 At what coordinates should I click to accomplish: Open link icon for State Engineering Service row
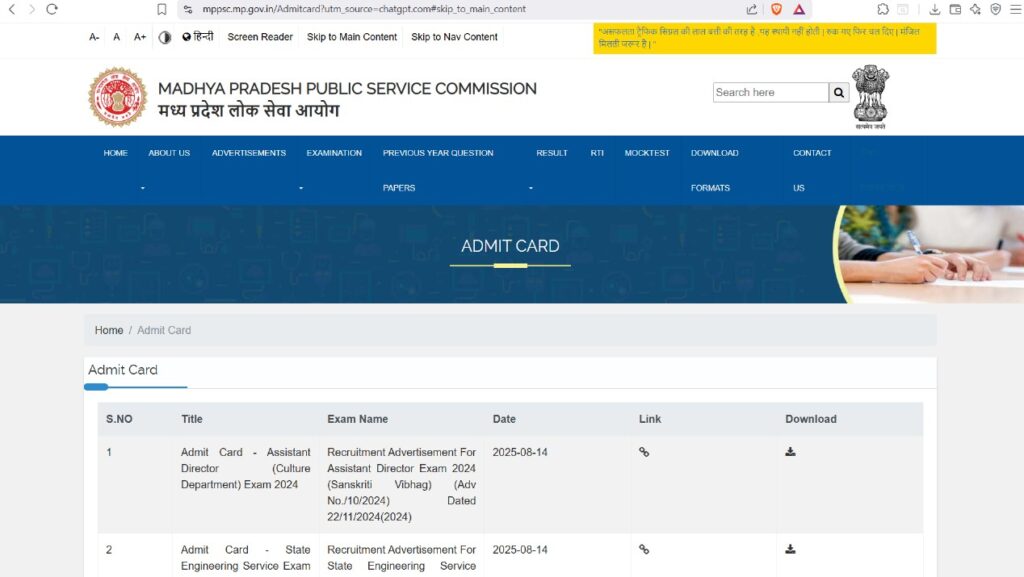(x=644, y=549)
